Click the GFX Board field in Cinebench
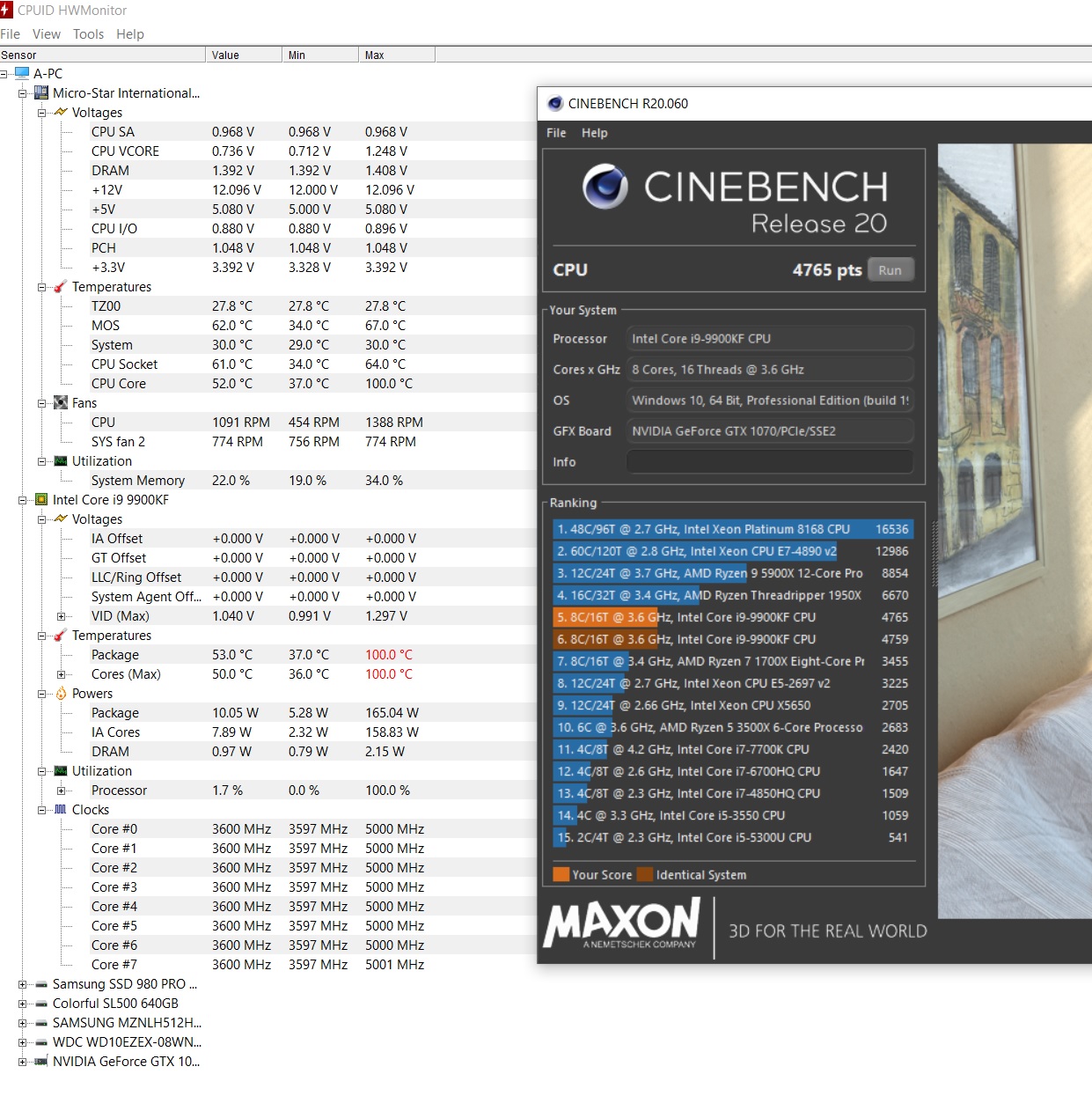 point(770,431)
